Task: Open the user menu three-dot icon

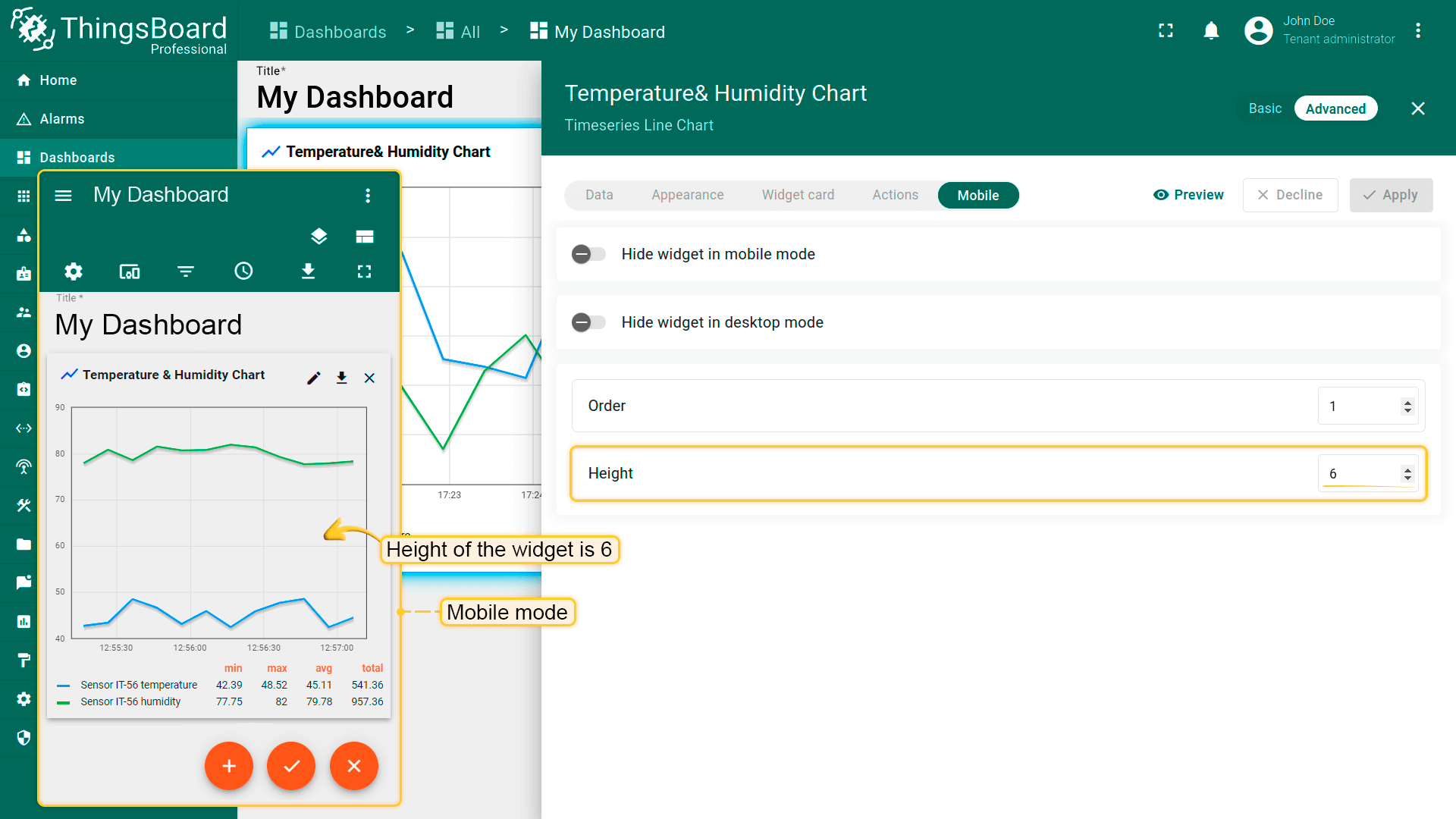Action: tap(1417, 30)
